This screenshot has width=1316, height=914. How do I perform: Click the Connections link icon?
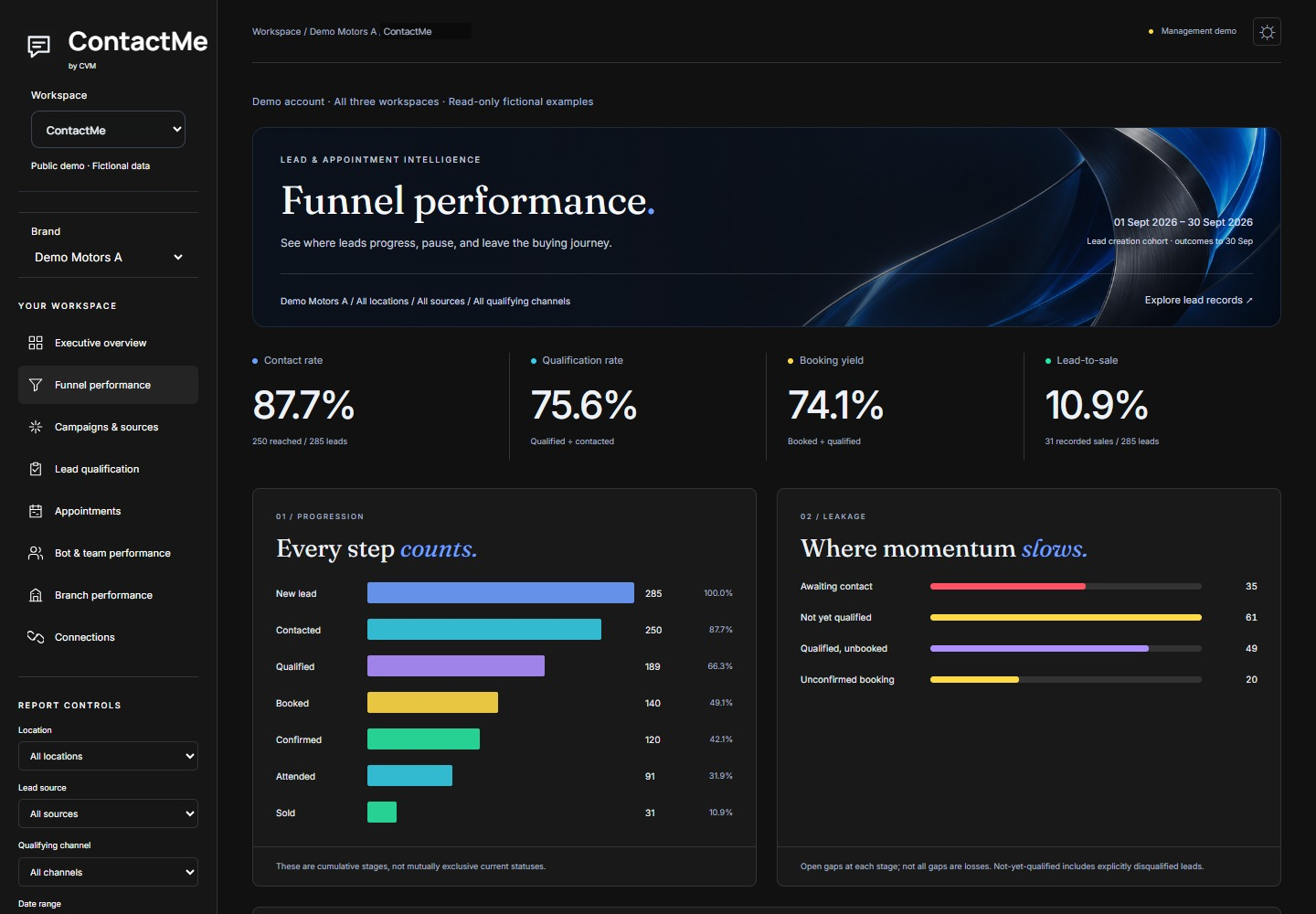pyautogui.click(x=36, y=637)
